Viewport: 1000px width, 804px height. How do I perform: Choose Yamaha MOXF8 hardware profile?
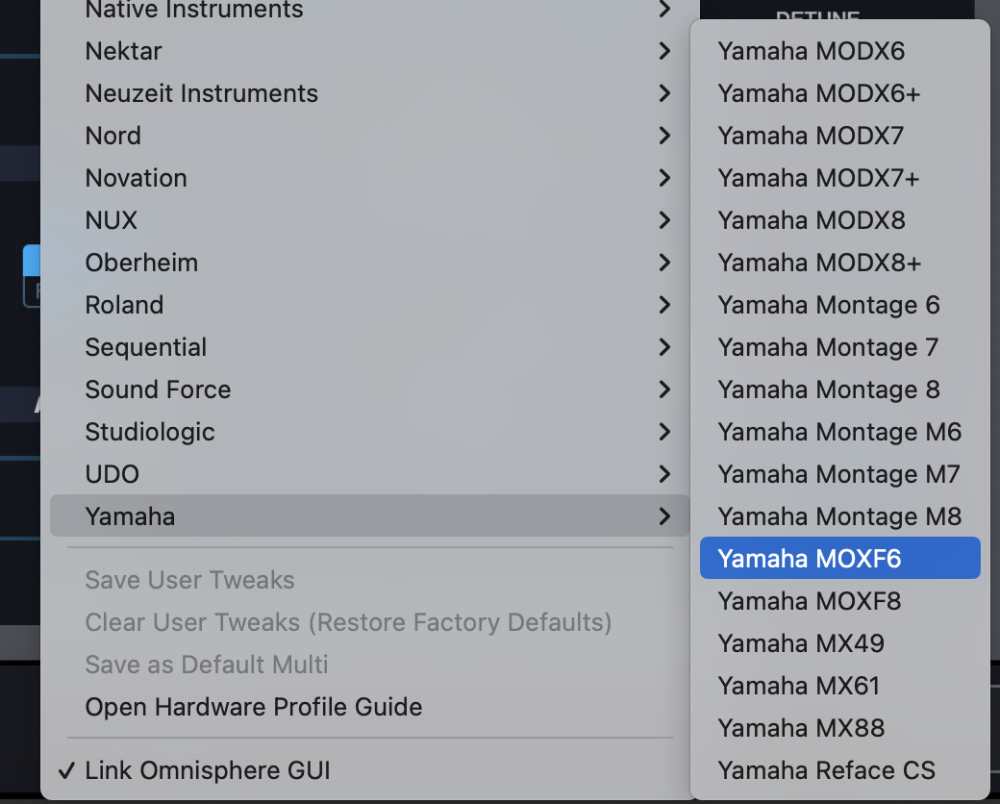coord(809,601)
